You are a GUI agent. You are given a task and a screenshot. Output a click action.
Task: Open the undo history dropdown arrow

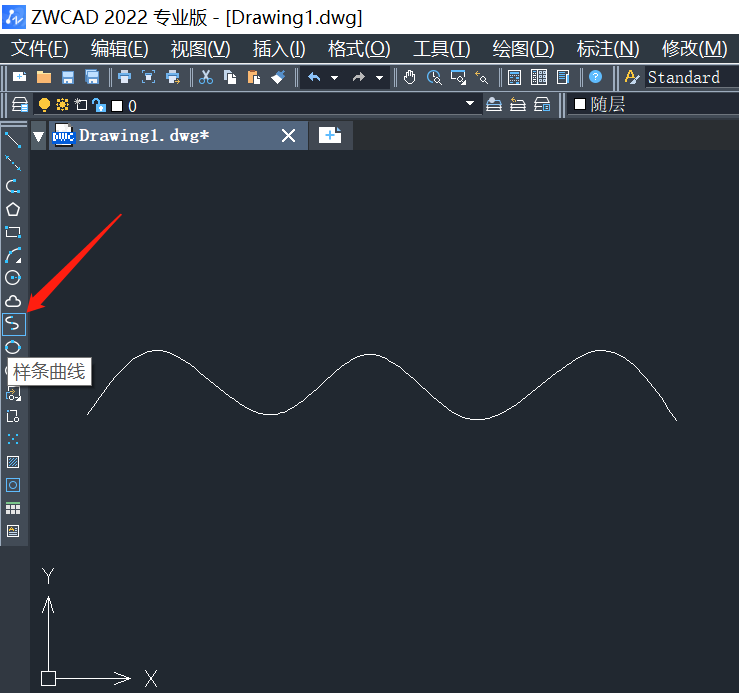coord(335,77)
